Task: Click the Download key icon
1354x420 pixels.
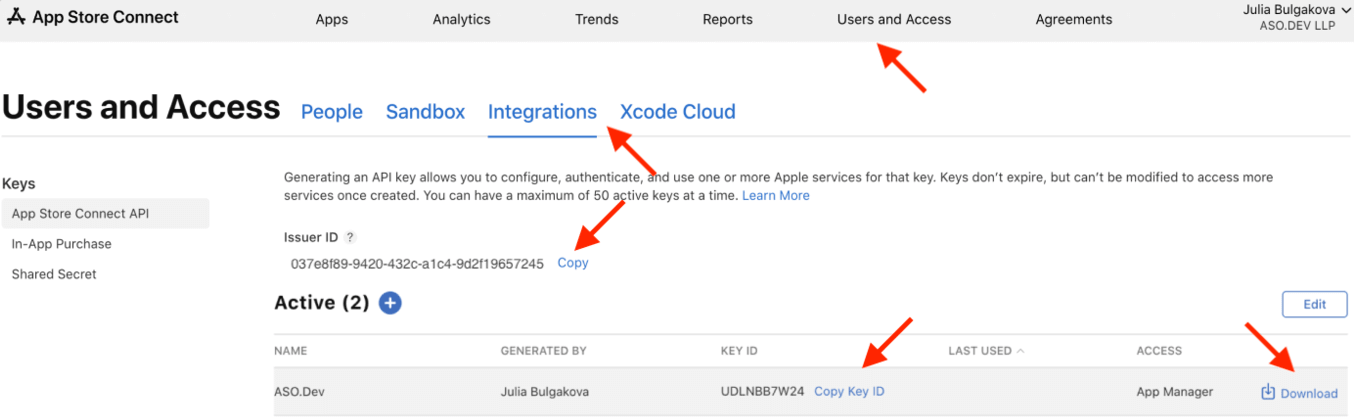Action: [x=1268, y=392]
